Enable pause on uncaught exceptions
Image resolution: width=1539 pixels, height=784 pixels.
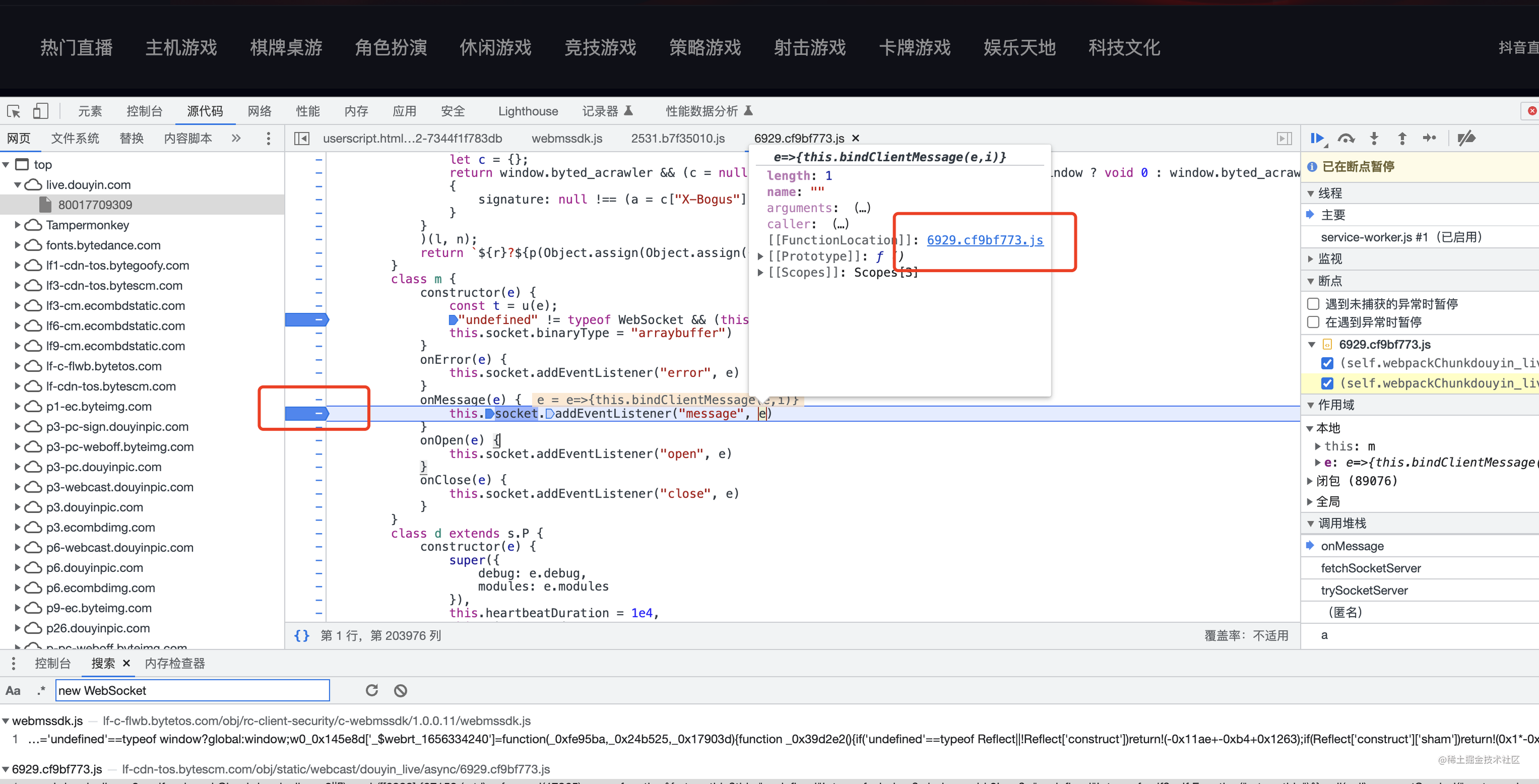tap(1313, 304)
